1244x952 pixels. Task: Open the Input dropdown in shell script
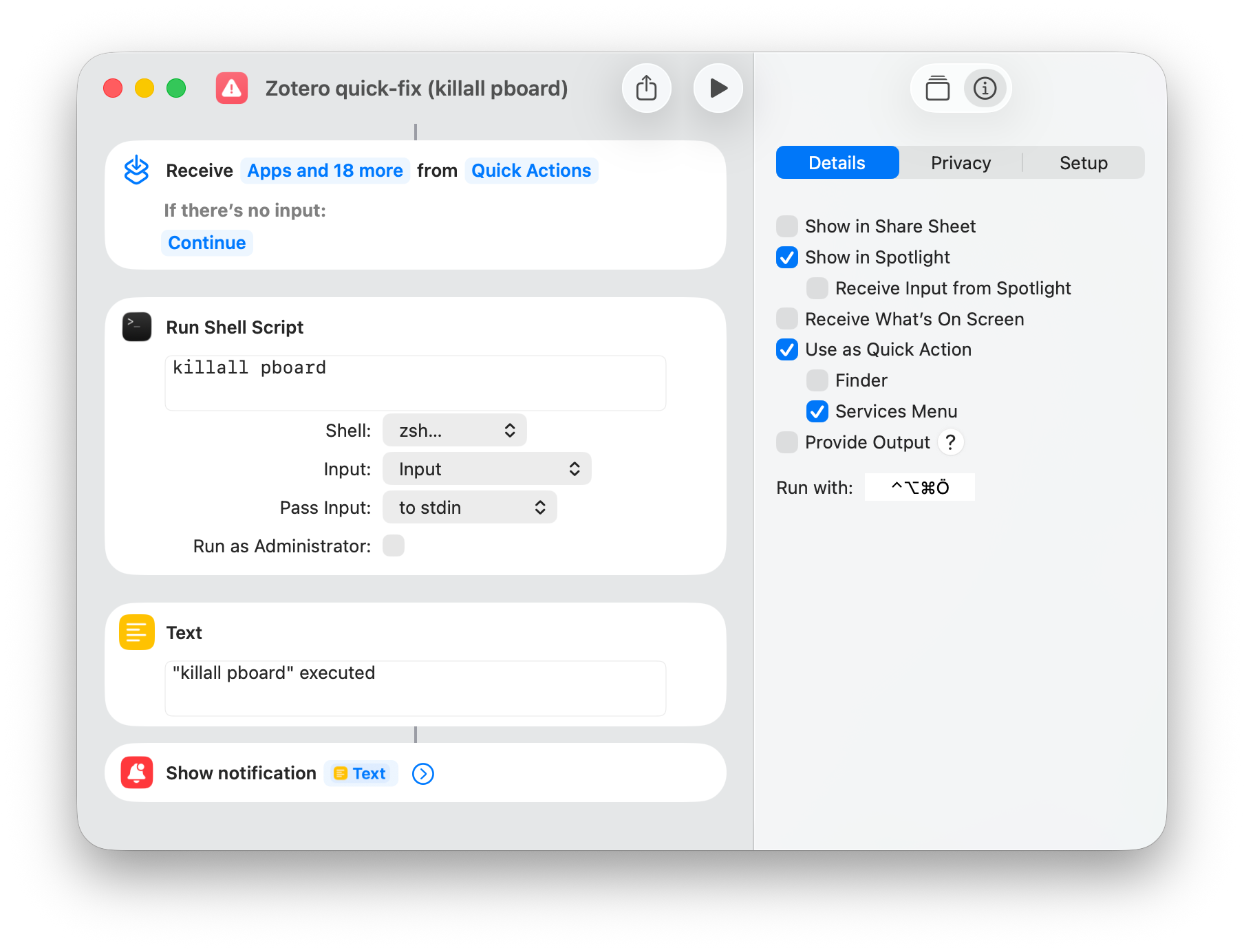487,469
